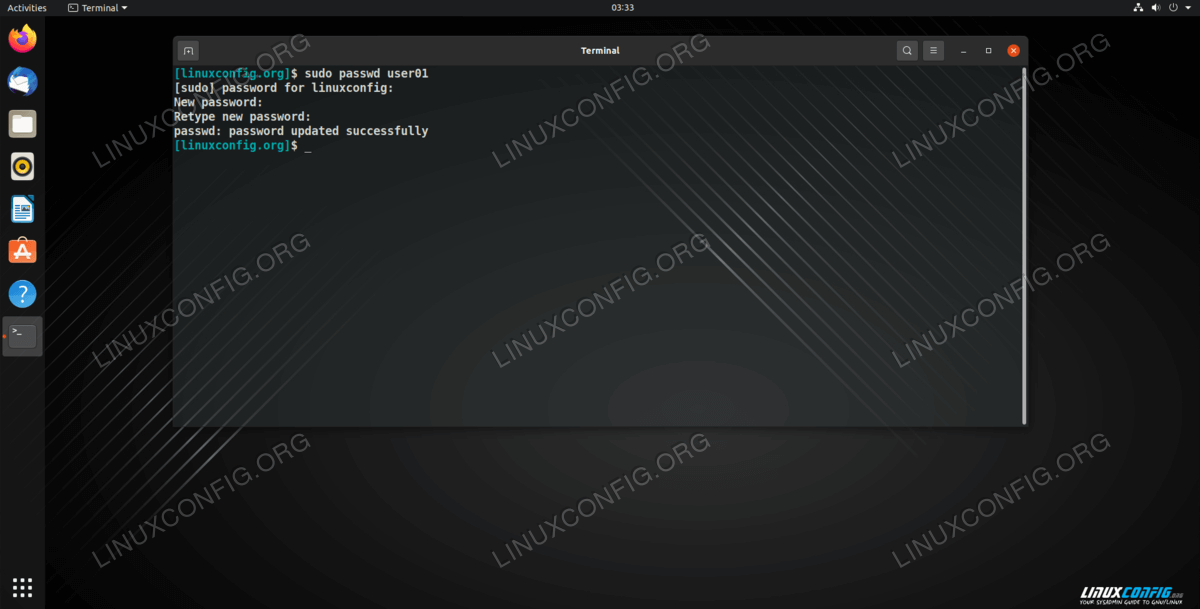Maximize the Terminal window
The height and width of the screenshot is (609, 1200).
988,50
